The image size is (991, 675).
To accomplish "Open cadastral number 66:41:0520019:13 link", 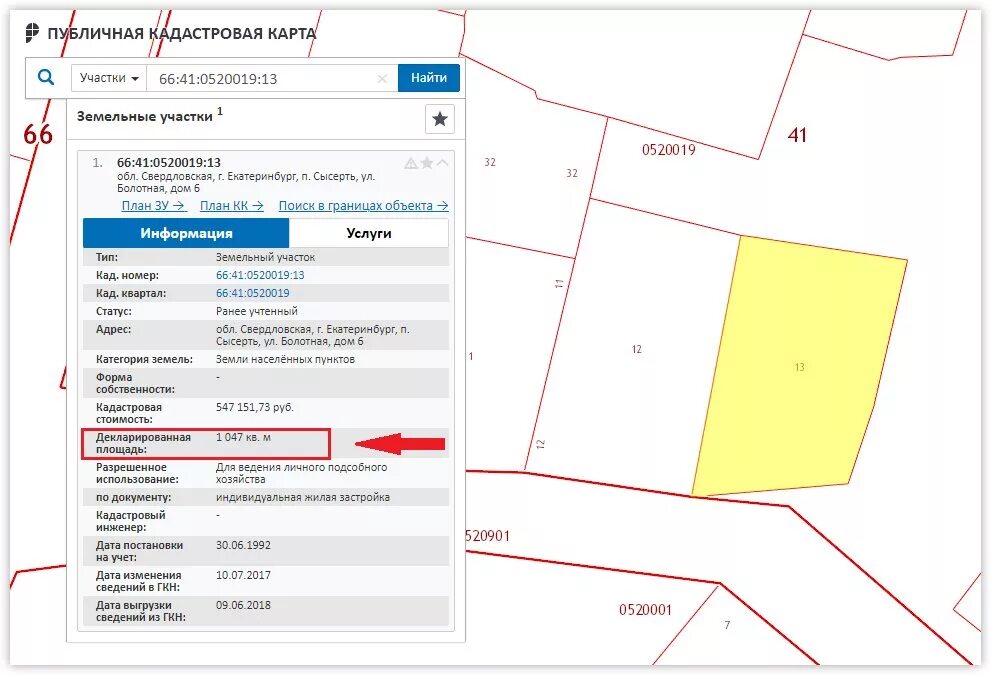I will tap(260, 275).
